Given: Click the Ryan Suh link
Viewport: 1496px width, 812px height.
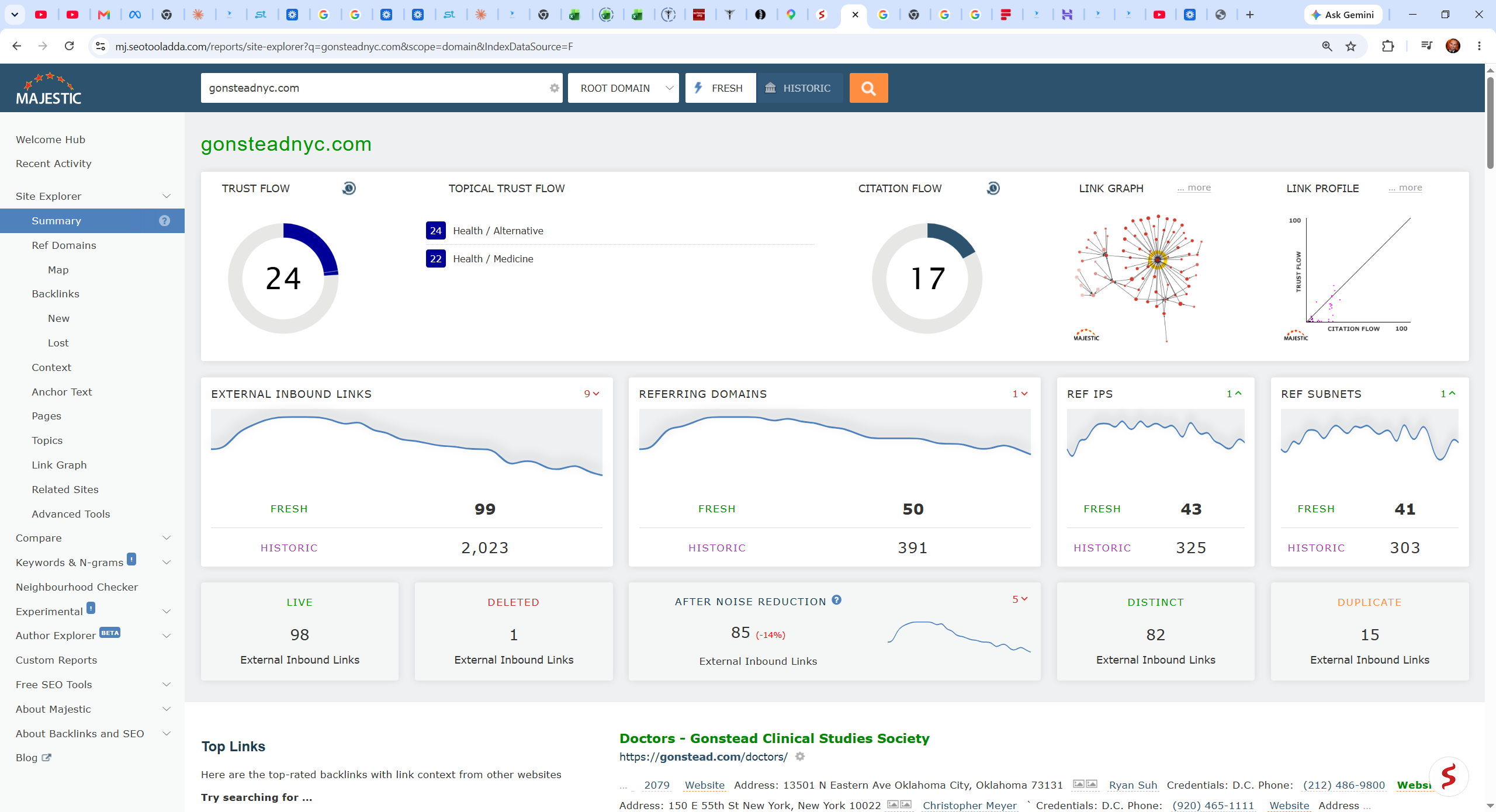Looking at the screenshot, I should tap(1133, 785).
